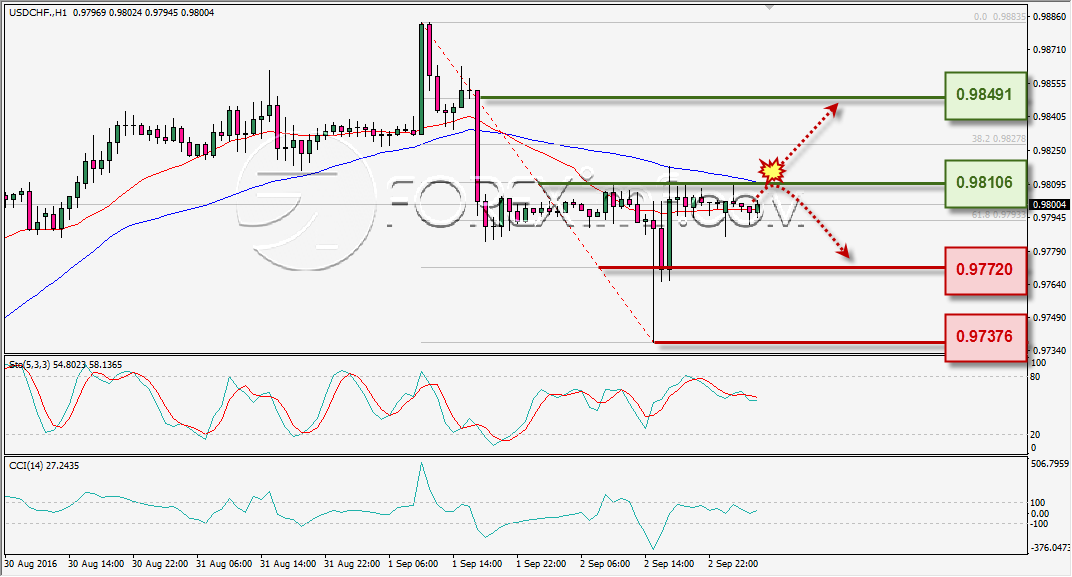Click the 0.98710 price axis value
1072x577 pixels.
(x=1049, y=50)
